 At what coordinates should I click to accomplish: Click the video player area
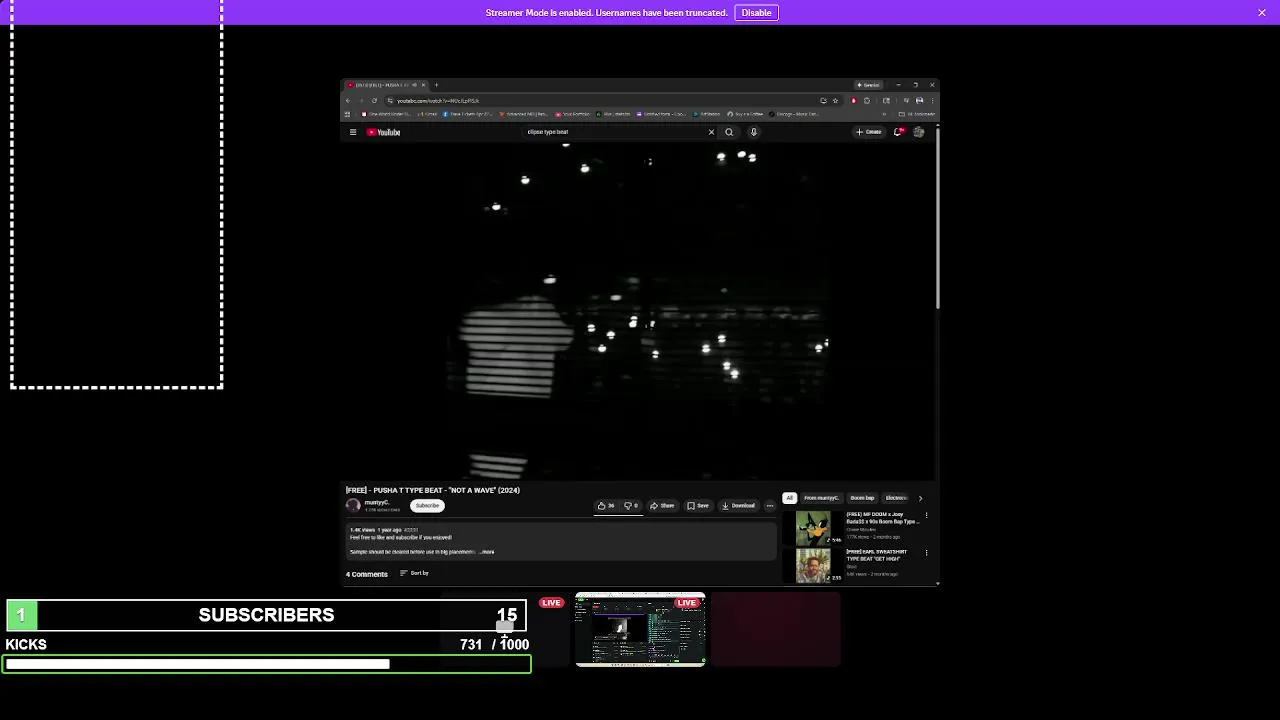(x=637, y=312)
